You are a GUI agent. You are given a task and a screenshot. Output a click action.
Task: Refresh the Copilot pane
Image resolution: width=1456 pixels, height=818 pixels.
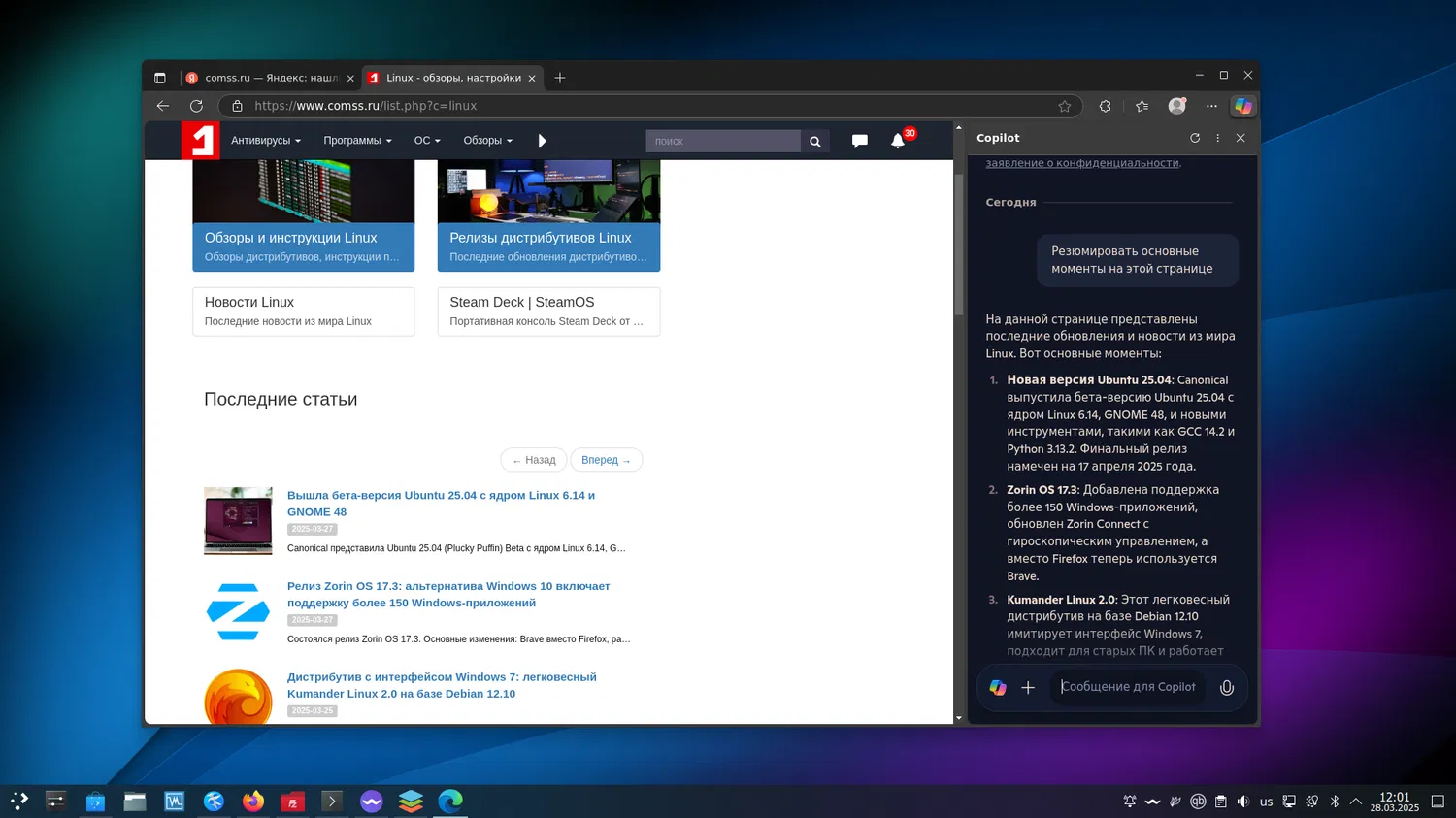1195,138
